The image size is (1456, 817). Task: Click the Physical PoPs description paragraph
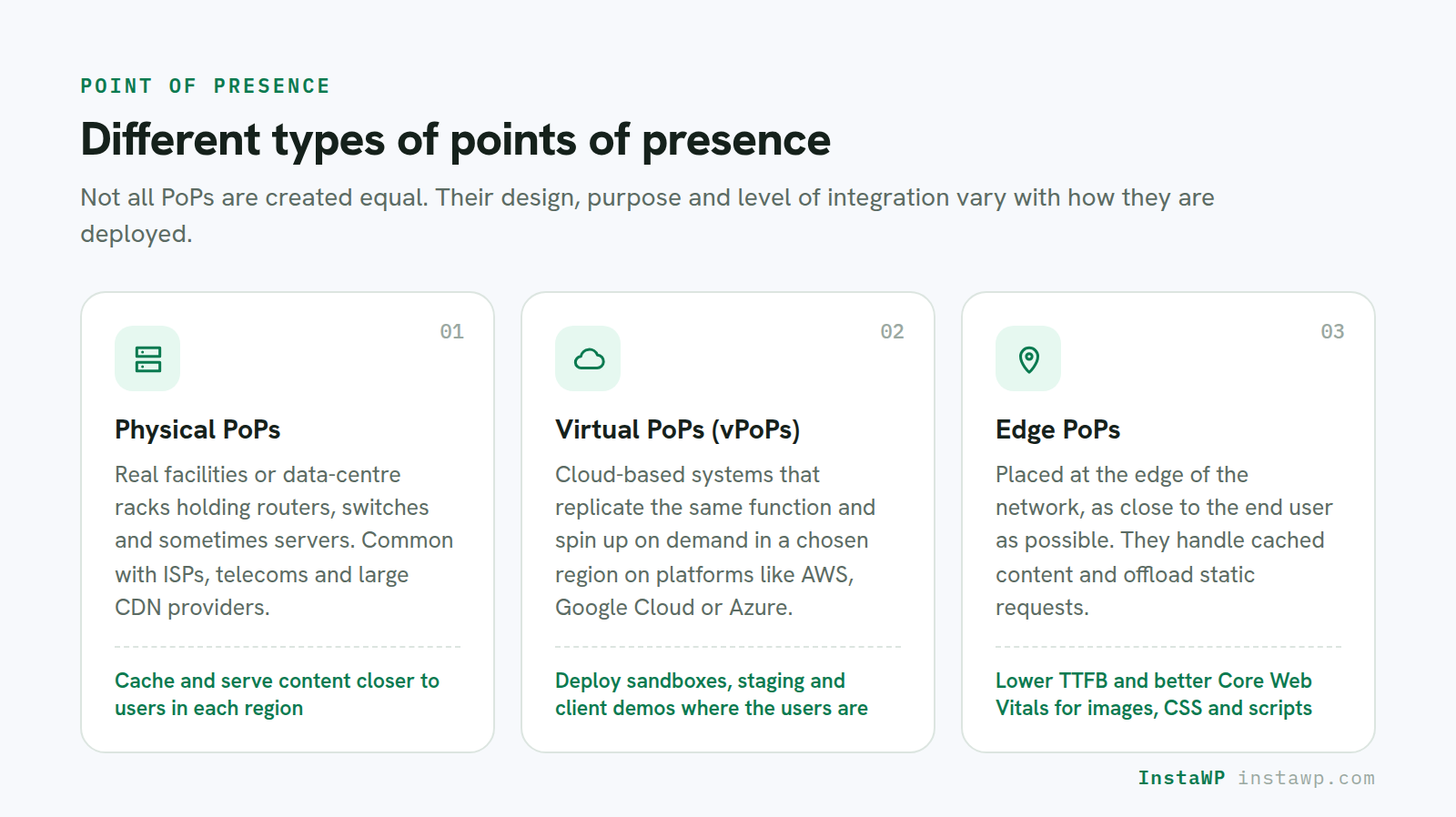pos(284,540)
